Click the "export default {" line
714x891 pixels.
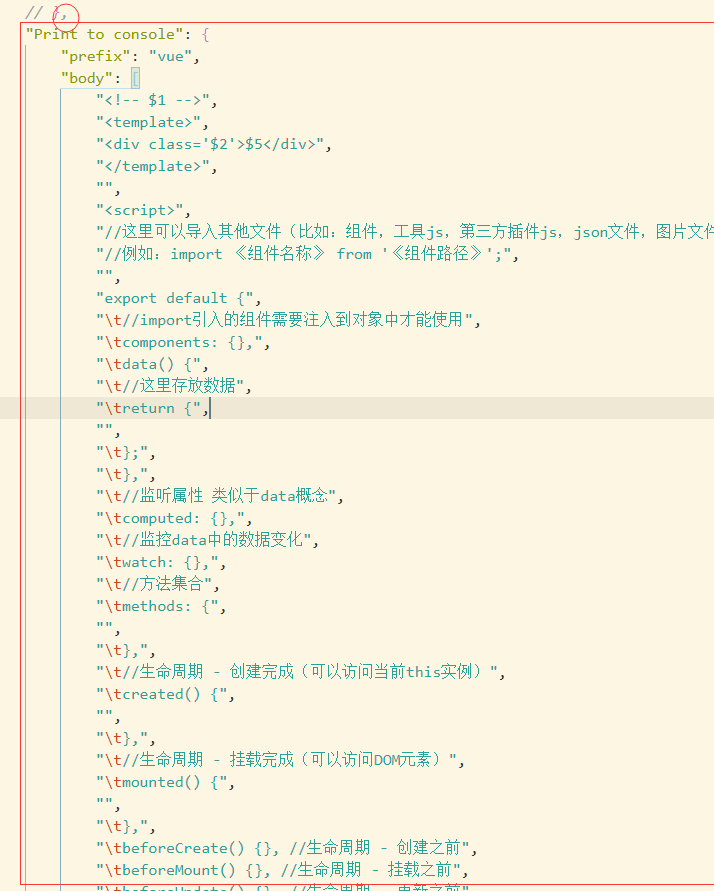[180, 298]
